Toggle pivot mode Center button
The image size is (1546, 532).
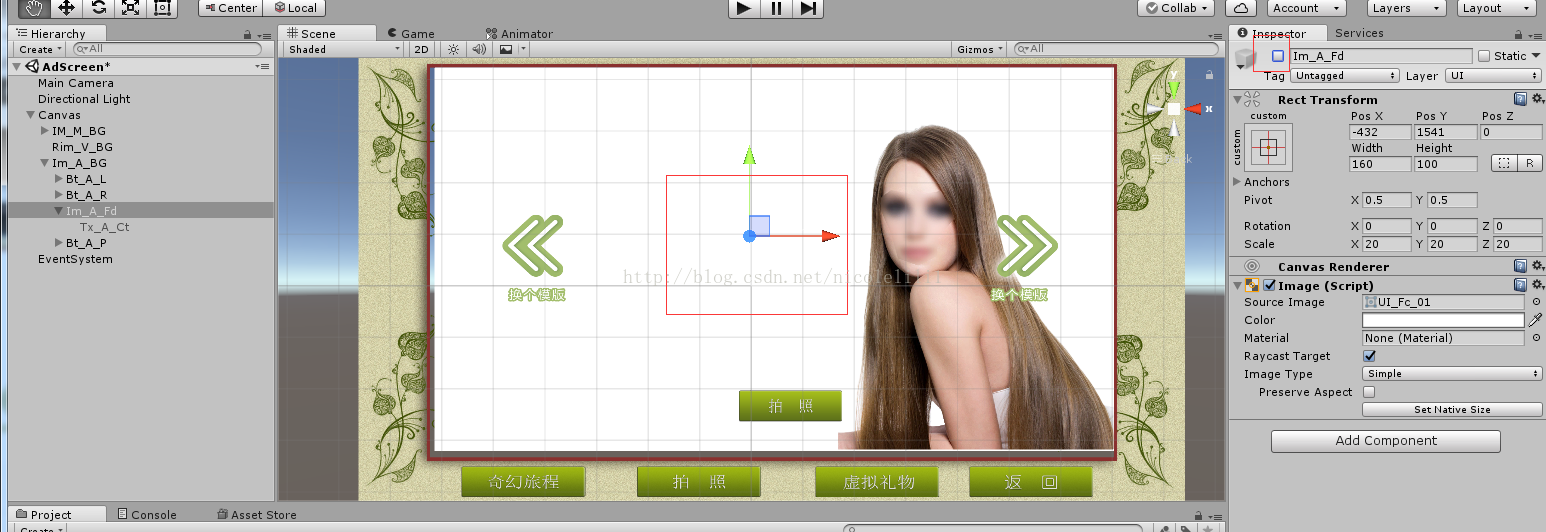point(229,8)
